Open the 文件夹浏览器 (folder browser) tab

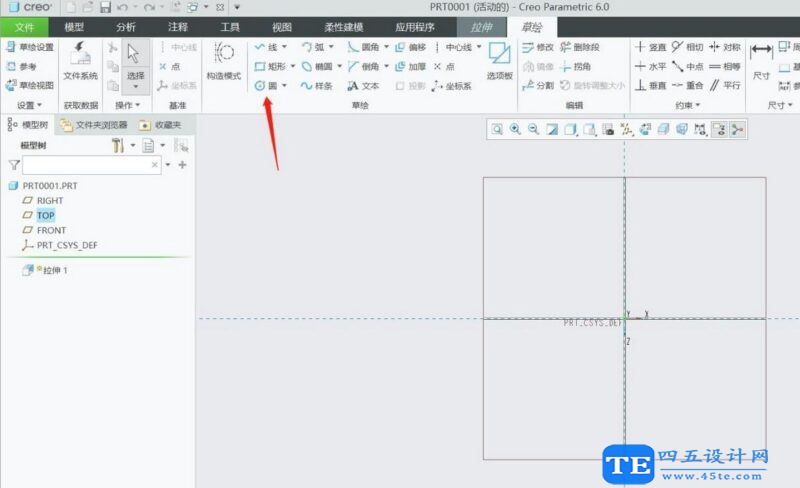pyautogui.click(x=93, y=125)
